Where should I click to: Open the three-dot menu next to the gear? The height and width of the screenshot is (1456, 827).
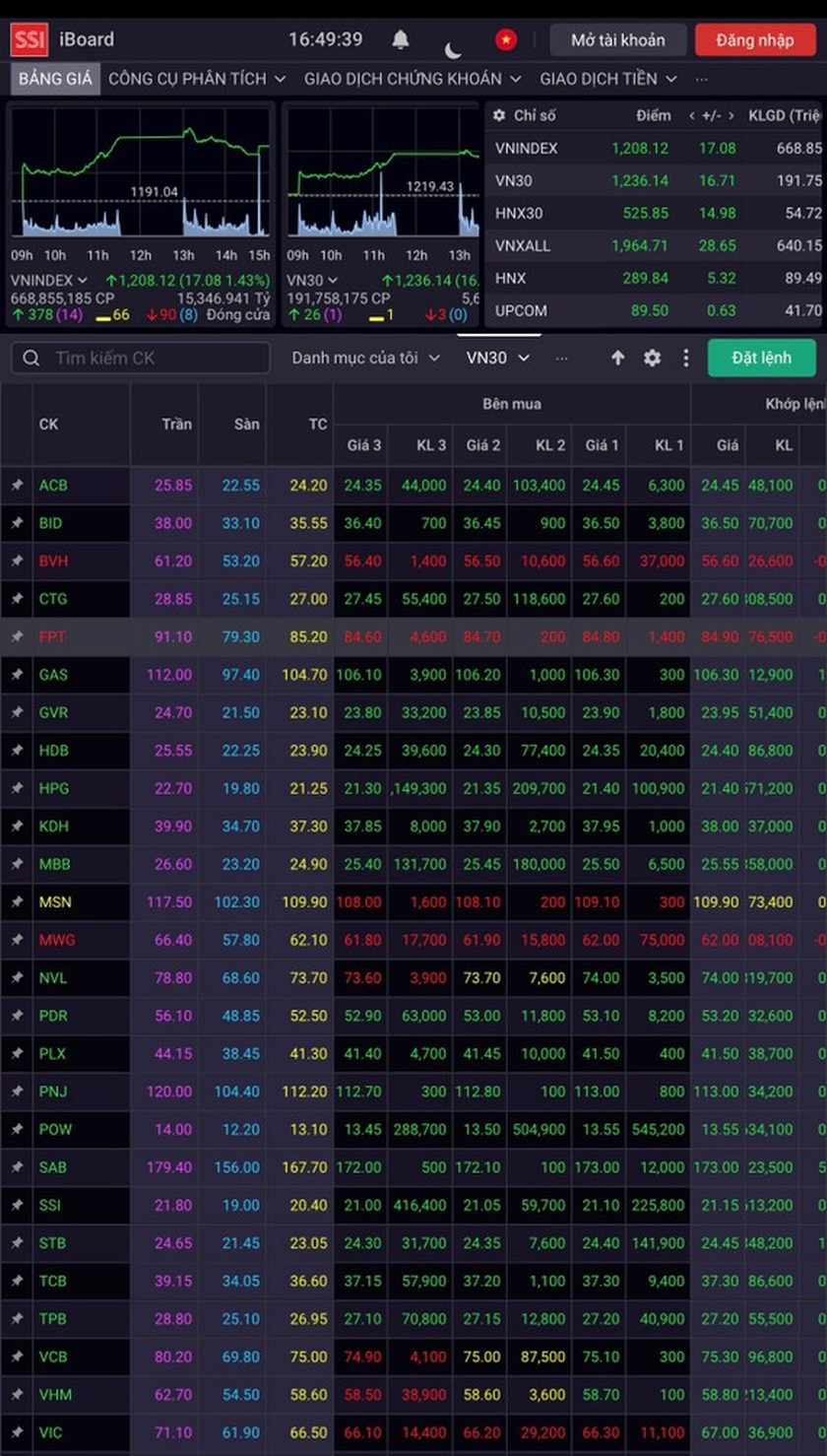coord(684,358)
